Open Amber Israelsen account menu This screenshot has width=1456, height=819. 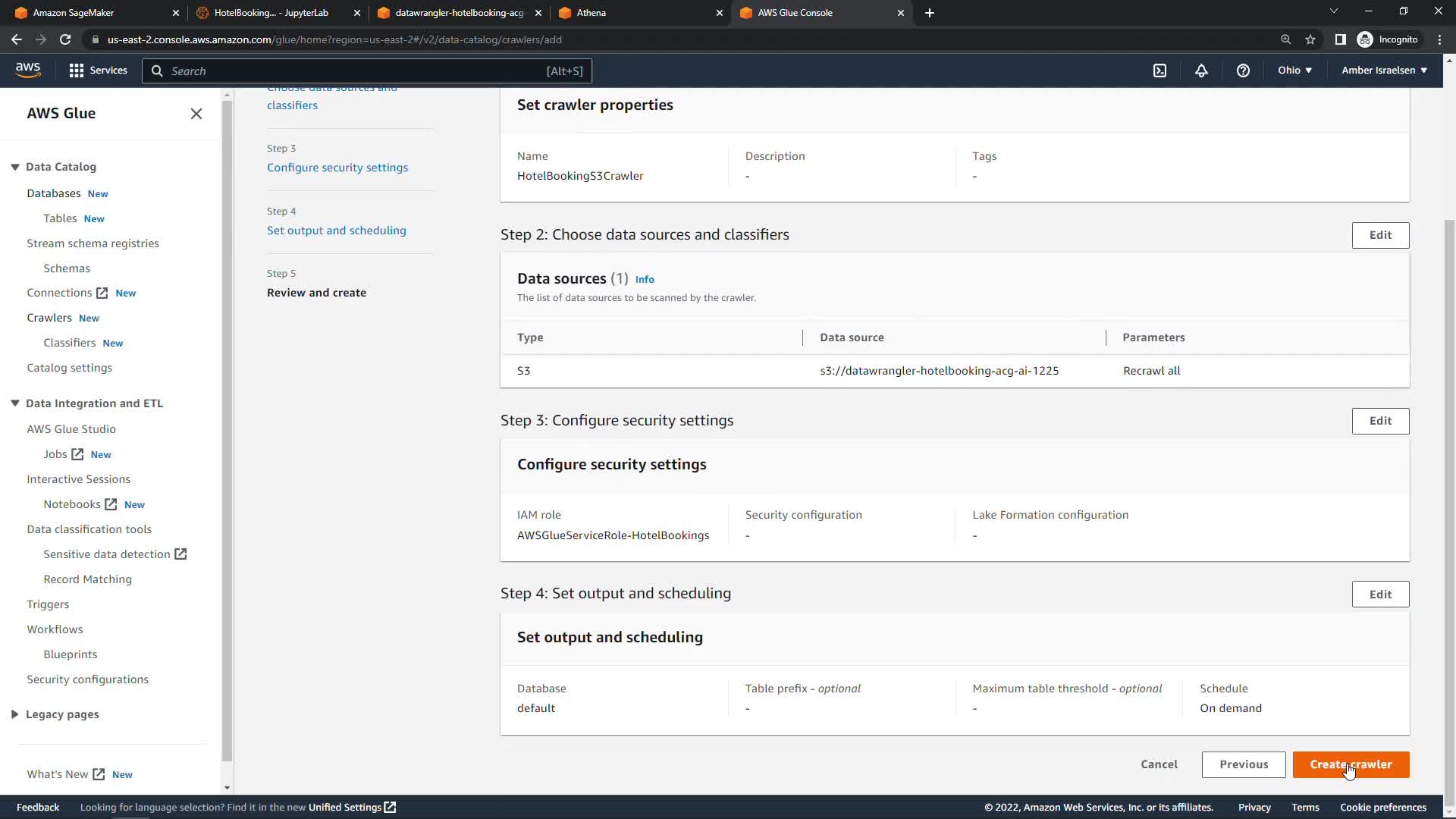point(1384,71)
